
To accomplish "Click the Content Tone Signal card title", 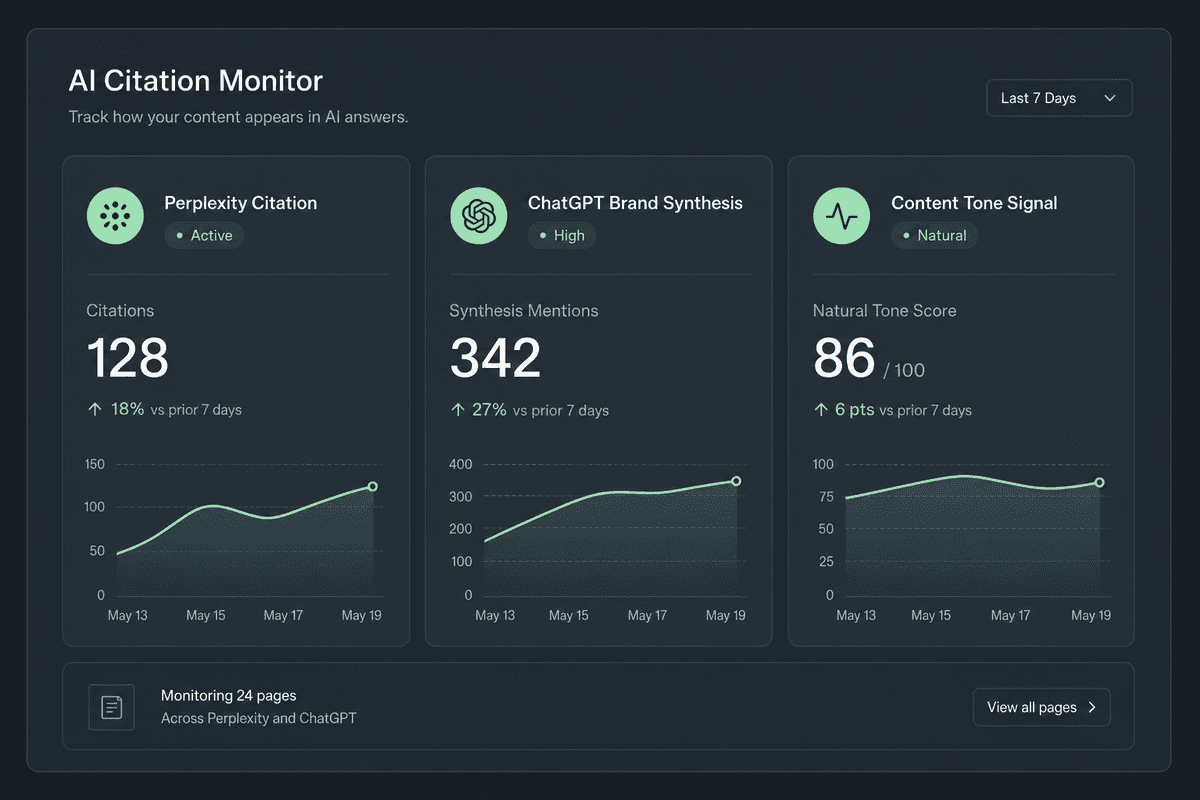I will point(974,203).
